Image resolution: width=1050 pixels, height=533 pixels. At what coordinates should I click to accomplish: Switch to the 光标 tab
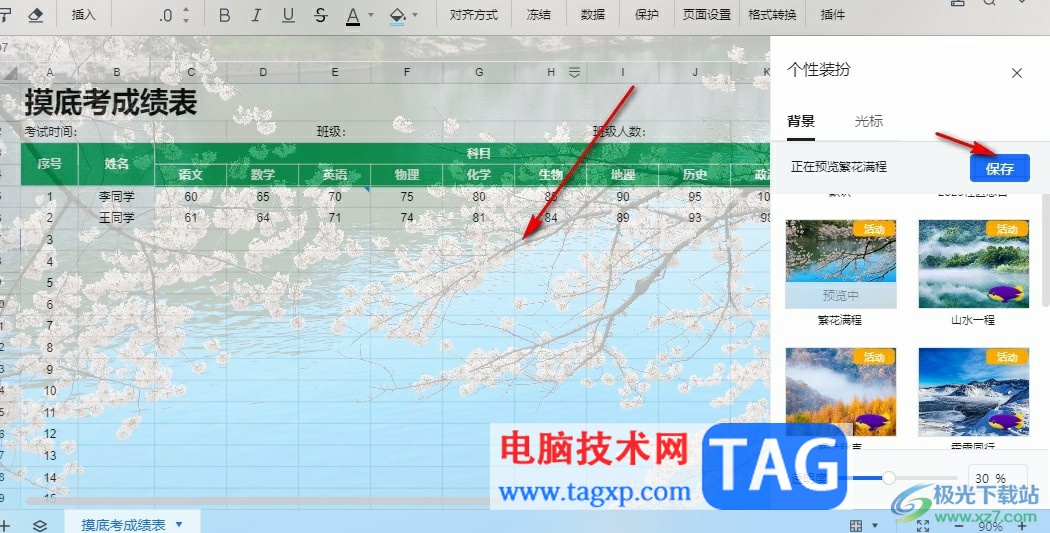click(x=869, y=121)
